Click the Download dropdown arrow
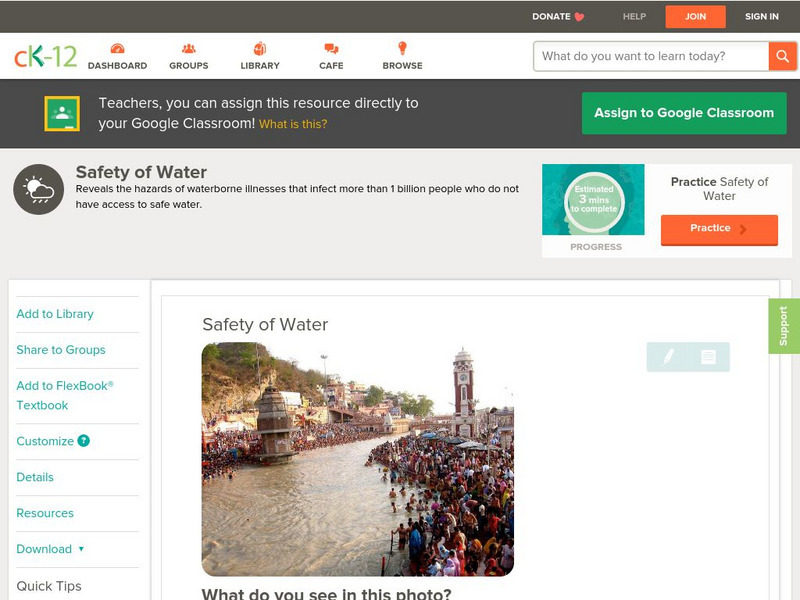The image size is (800, 600). (x=81, y=549)
